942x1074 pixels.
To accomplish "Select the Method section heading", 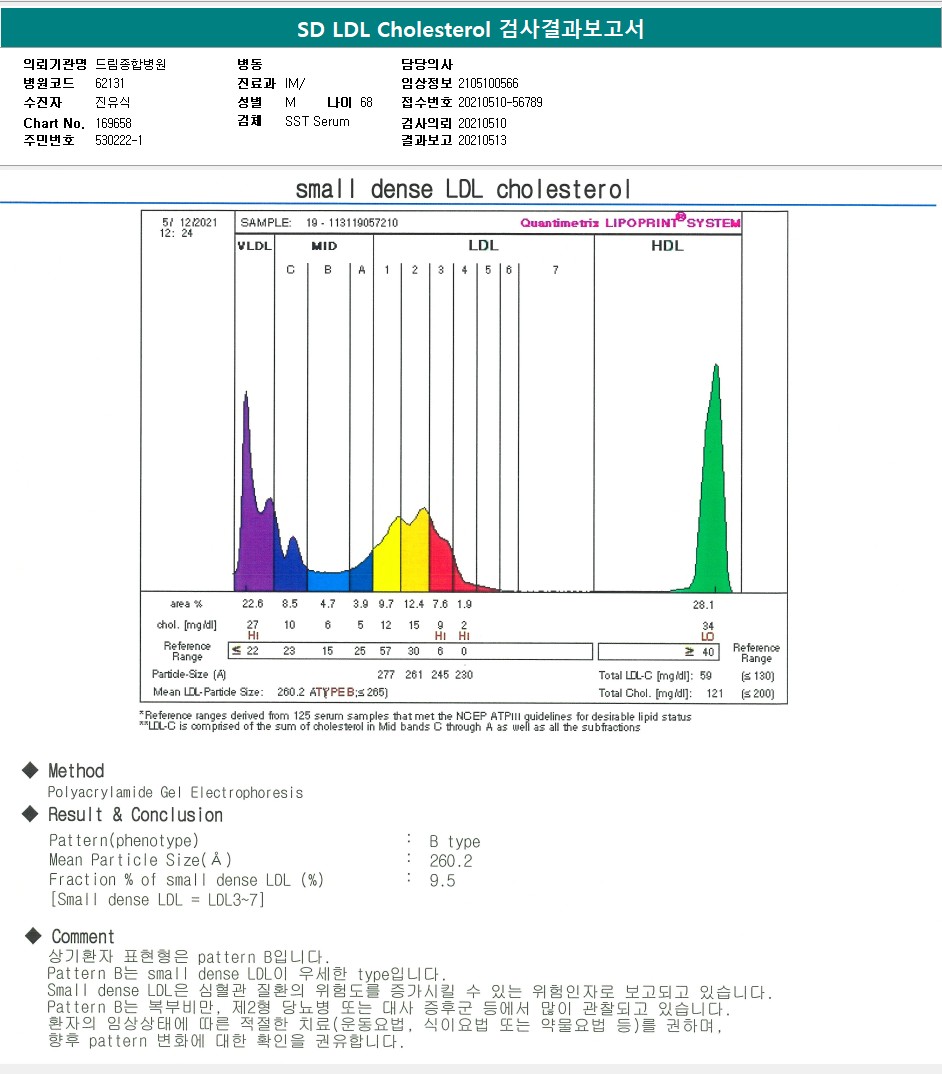I will 76,771.
